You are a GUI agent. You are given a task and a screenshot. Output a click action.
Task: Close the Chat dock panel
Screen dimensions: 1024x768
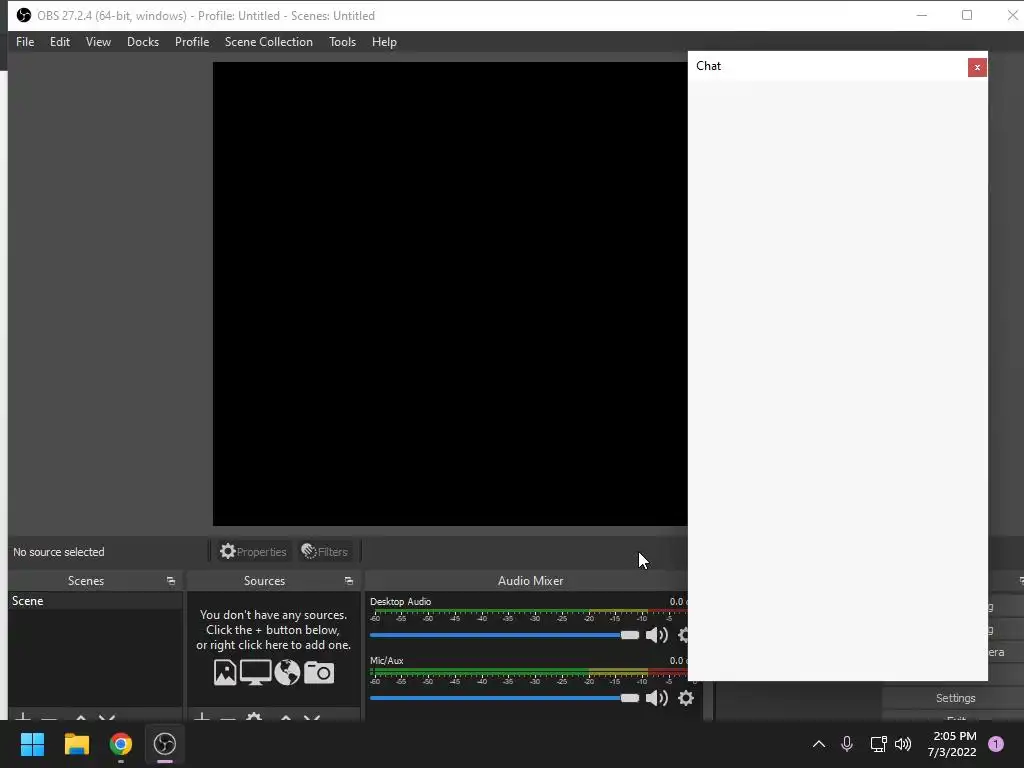coord(977,67)
